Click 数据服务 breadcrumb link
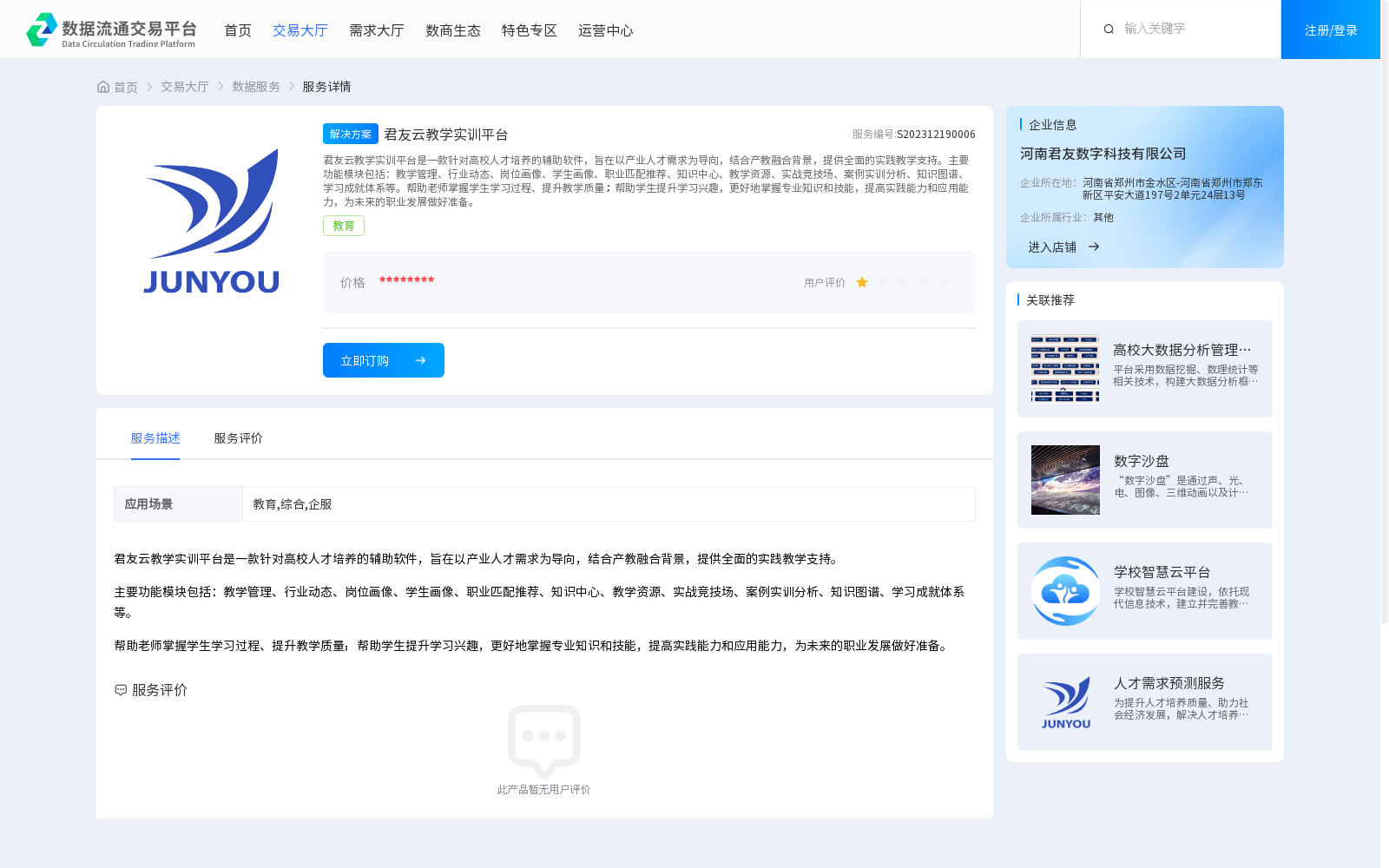1389x868 pixels. tap(256, 87)
